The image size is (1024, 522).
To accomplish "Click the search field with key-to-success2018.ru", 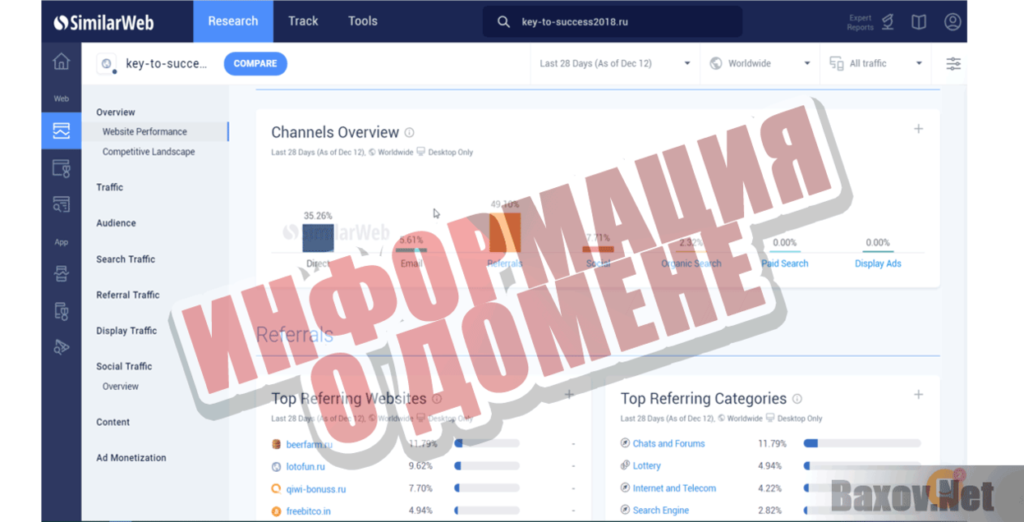I will [x=612, y=21].
